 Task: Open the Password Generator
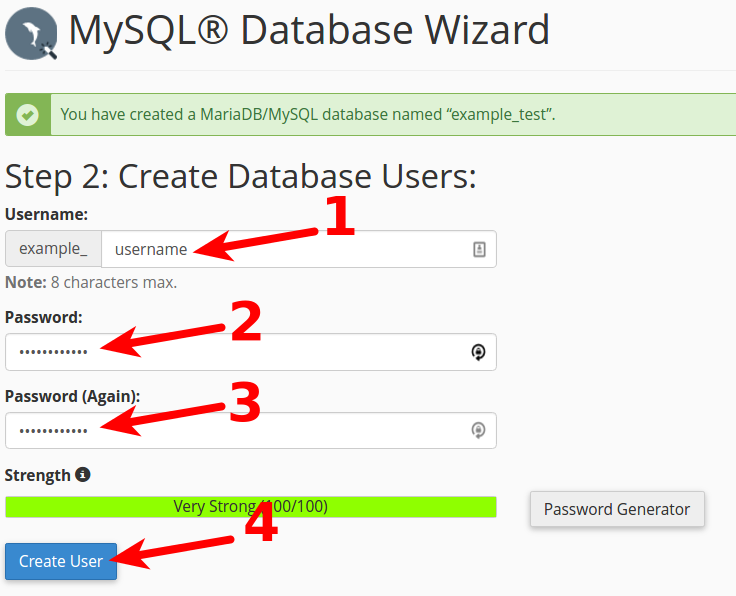pos(617,509)
